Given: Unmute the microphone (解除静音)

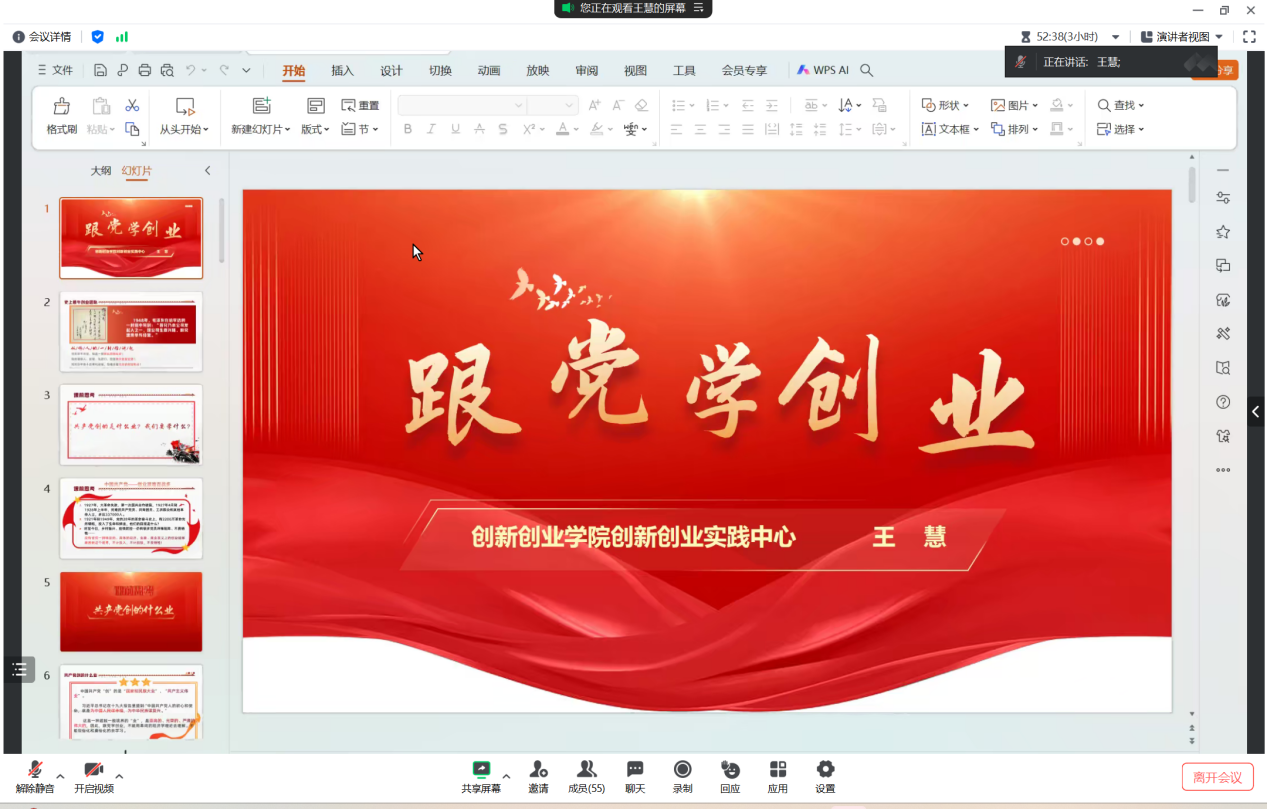Looking at the screenshot, I should 35,769.
